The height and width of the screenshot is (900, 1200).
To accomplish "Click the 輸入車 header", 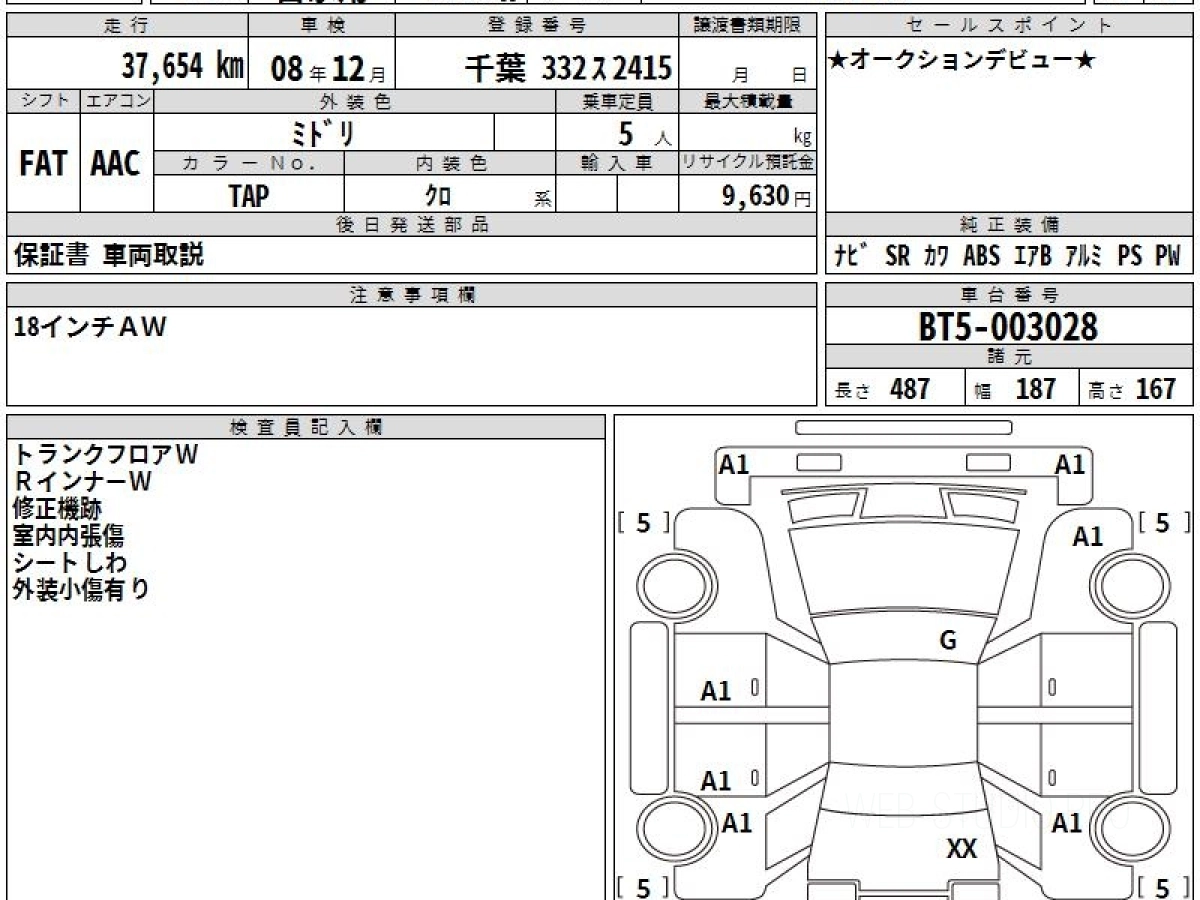I will [x=617, y=163].
